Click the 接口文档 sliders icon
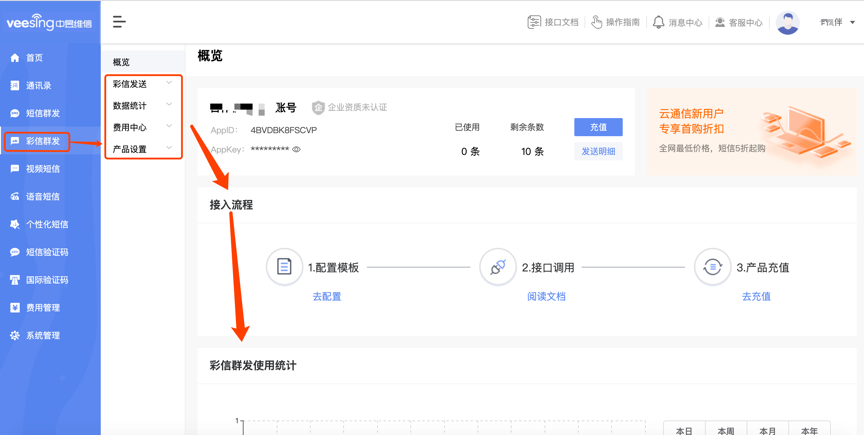864x435 pixels. click(x=534, y=22)
